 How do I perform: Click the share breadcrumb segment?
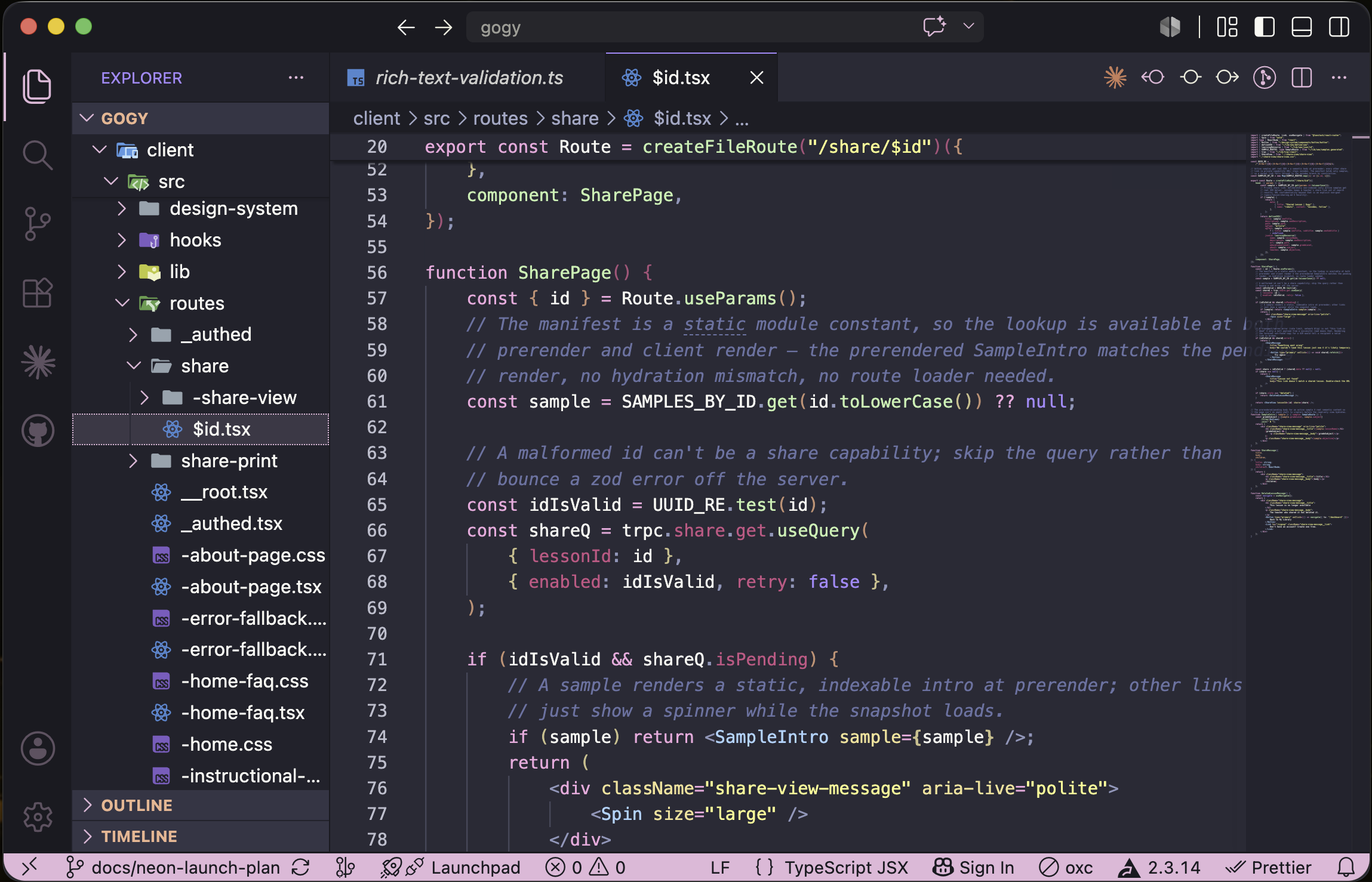tap(574, 118)
